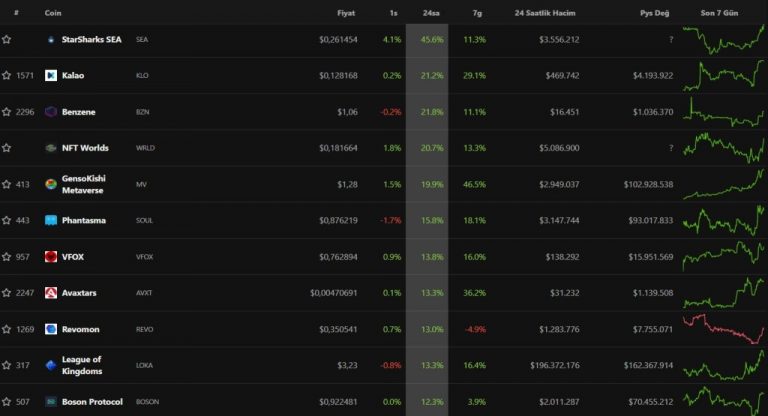This screenshot has width=768, height=416.
Task: Click the Benzene coin logo
Action: click(51, 112)
